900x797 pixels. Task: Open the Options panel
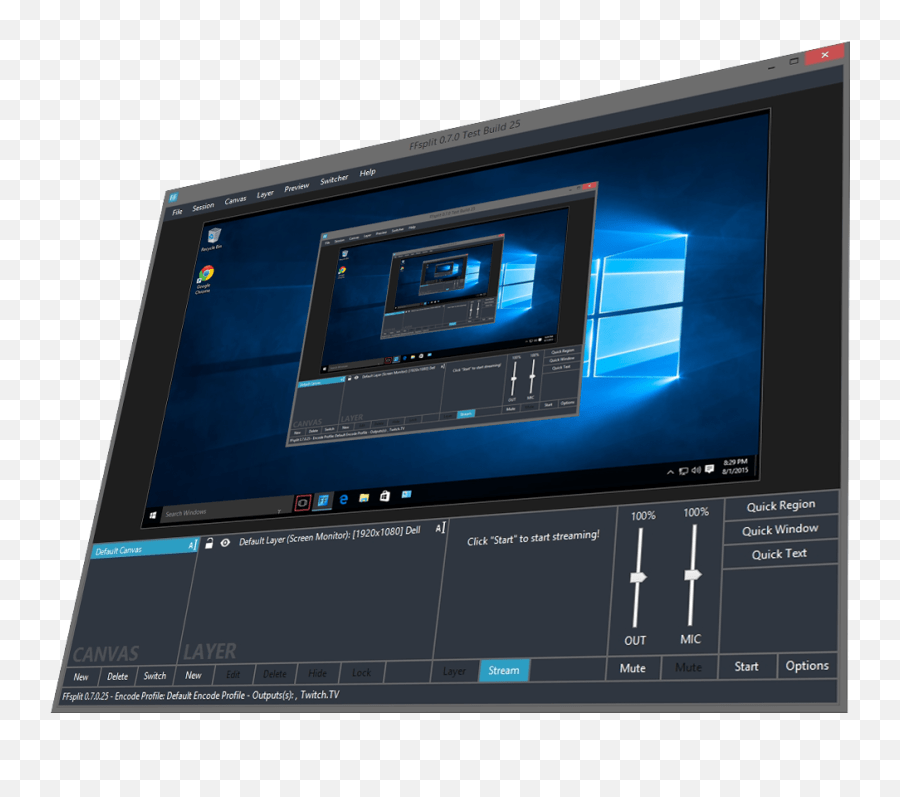(808, 664)
